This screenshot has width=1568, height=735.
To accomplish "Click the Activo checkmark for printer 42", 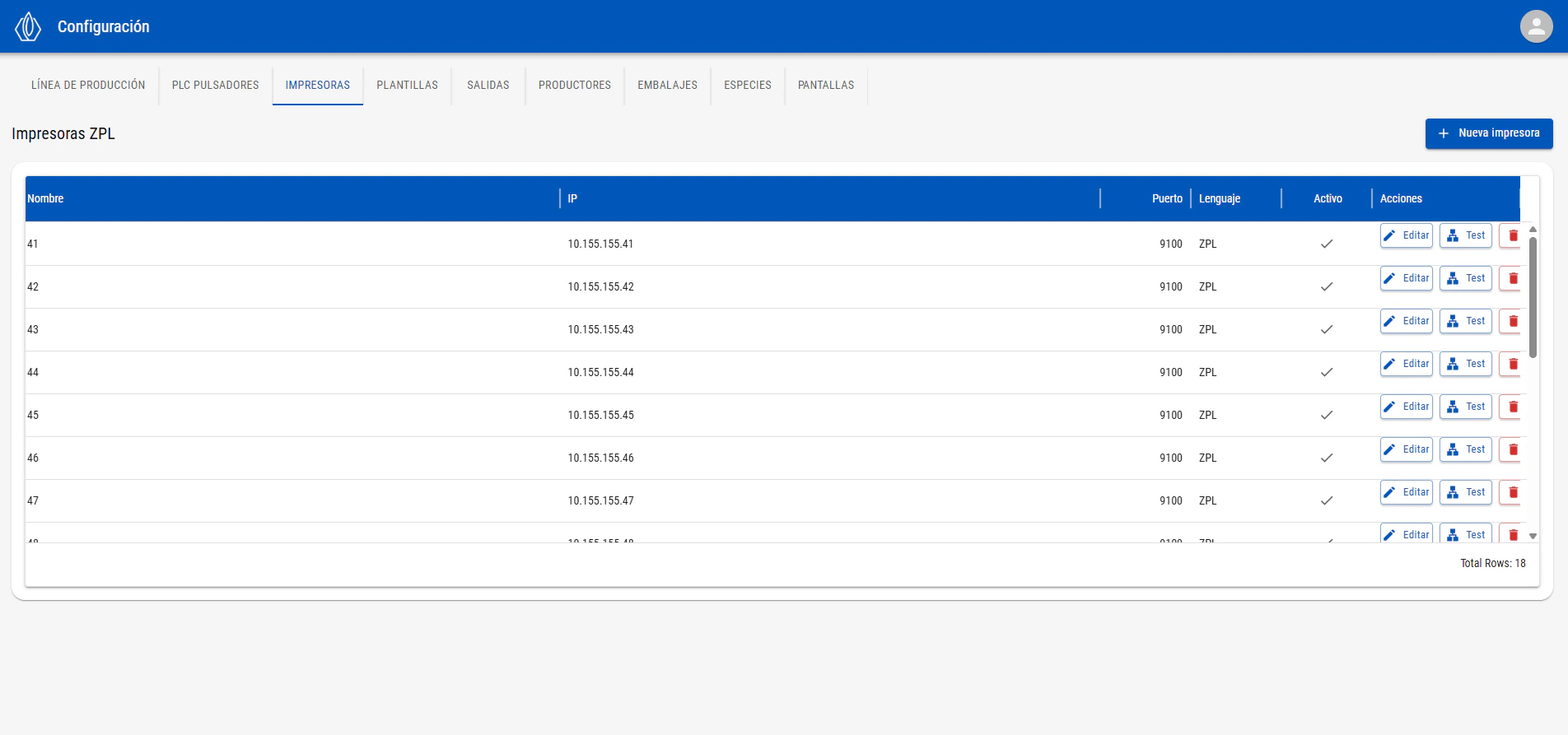I will pos(1327,286).
